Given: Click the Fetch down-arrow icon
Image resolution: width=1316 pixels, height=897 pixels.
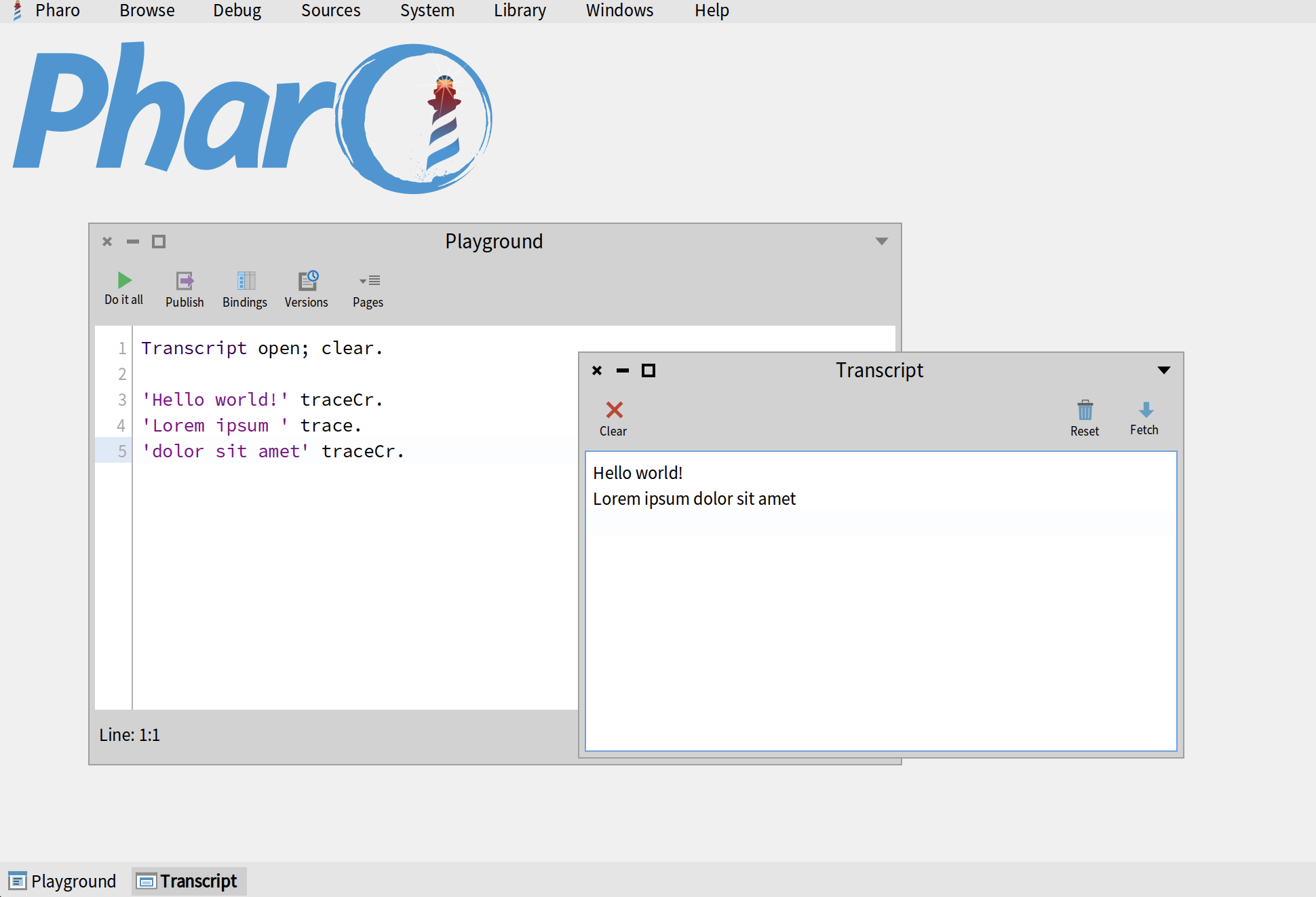Looking at the screenshot, I should [x=1145, y=410].
